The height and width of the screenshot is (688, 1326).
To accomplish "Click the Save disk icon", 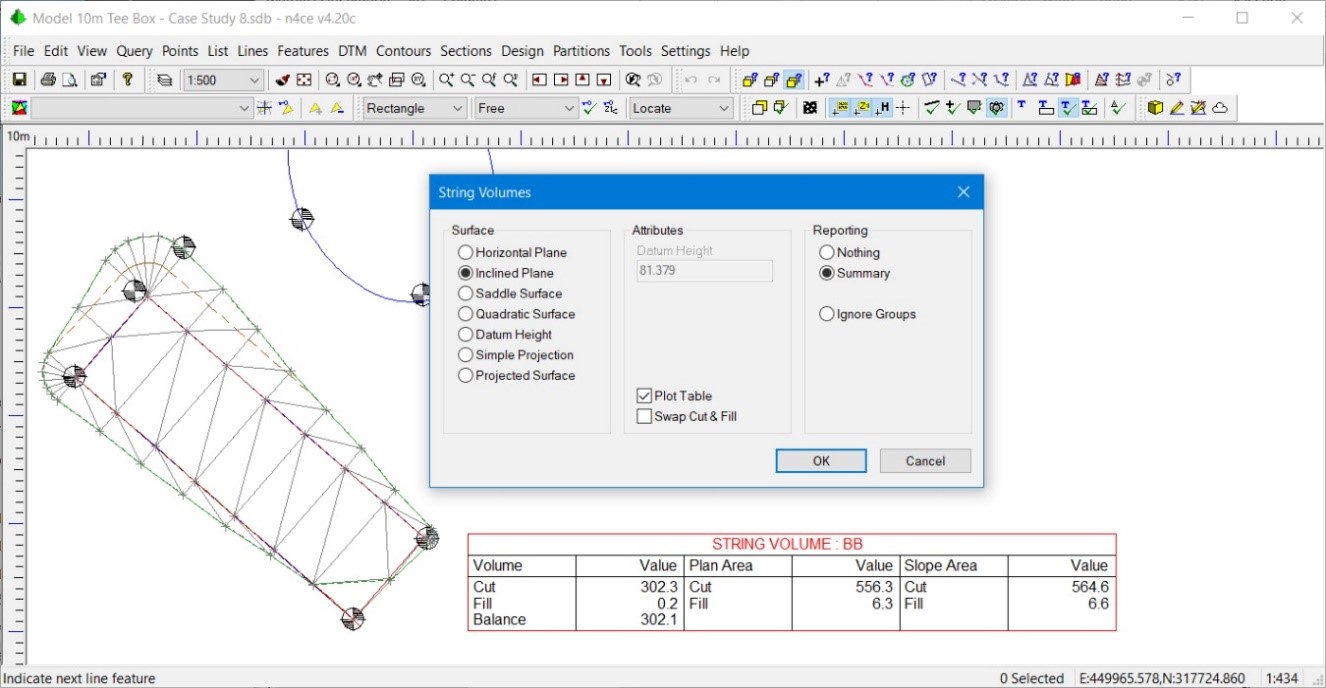I will pyautogui.click(x=18, y=80).
